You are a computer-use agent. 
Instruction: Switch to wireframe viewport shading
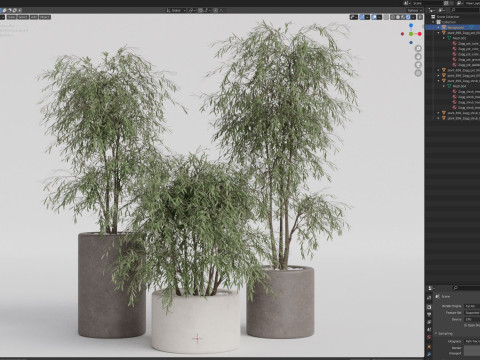[x=393, y=17]
